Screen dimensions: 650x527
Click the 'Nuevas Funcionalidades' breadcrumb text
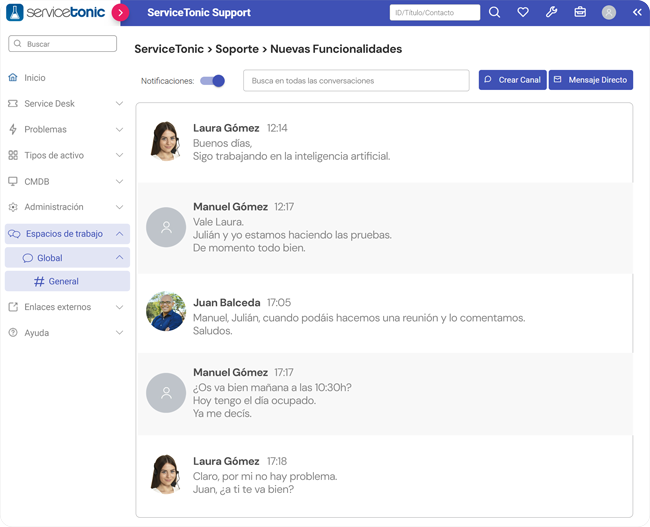pyautogui.click(x=336, y=49)
